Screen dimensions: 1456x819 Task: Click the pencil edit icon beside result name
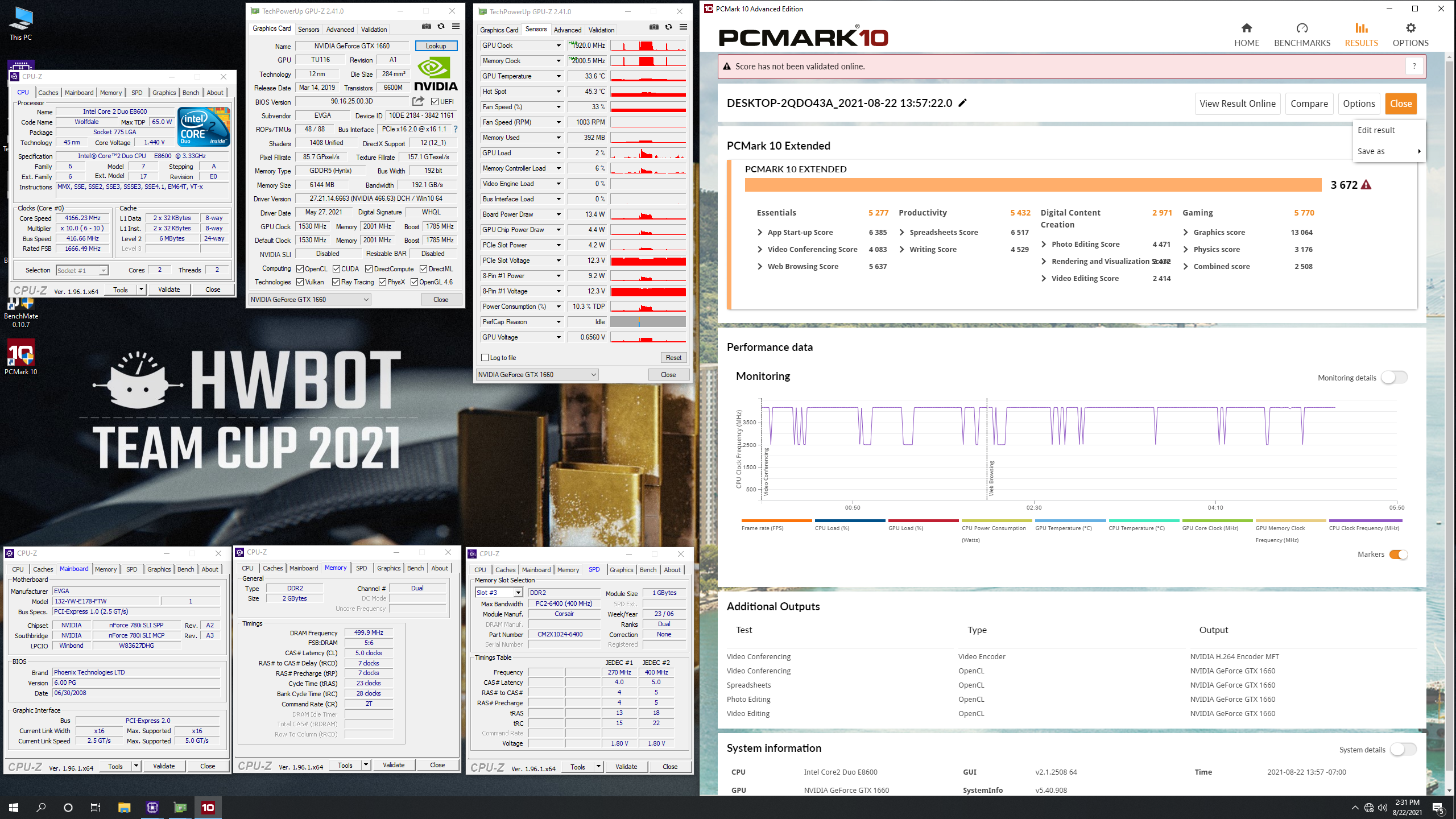[x=962, y=103]
